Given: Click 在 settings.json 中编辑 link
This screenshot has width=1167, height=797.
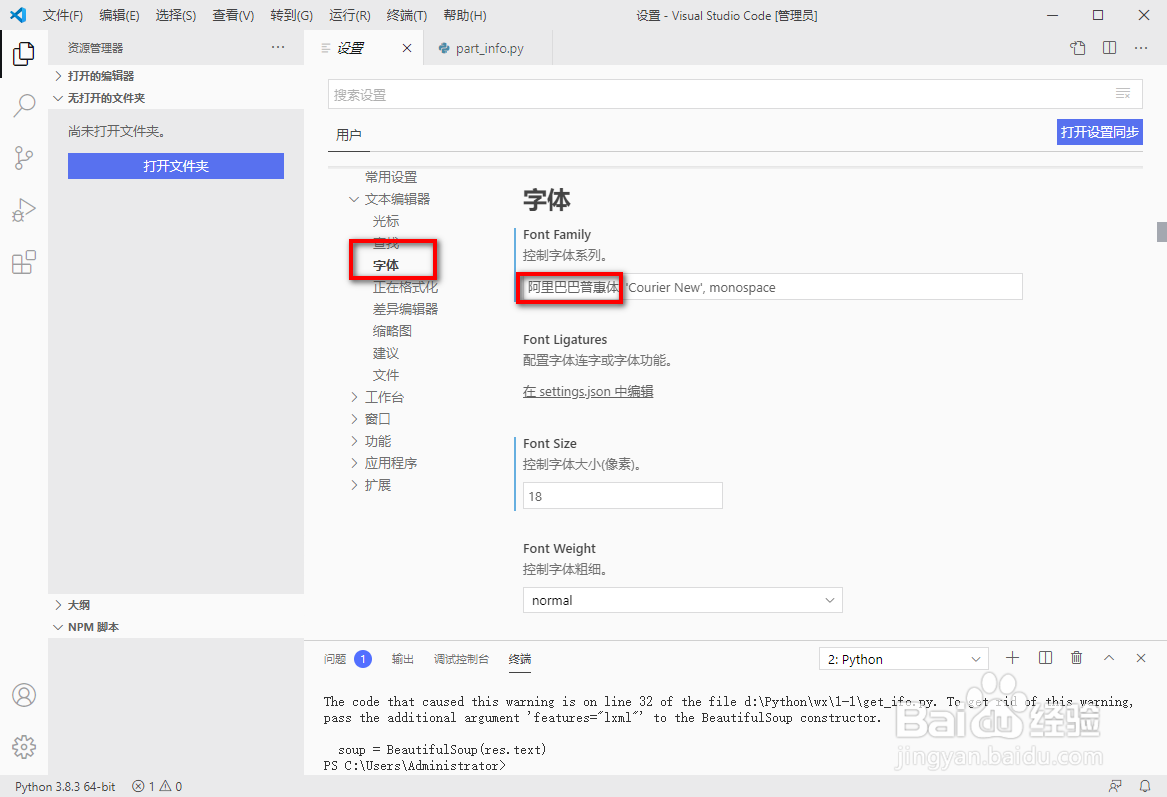Looking at the screenshot, I should coord(588,391).
